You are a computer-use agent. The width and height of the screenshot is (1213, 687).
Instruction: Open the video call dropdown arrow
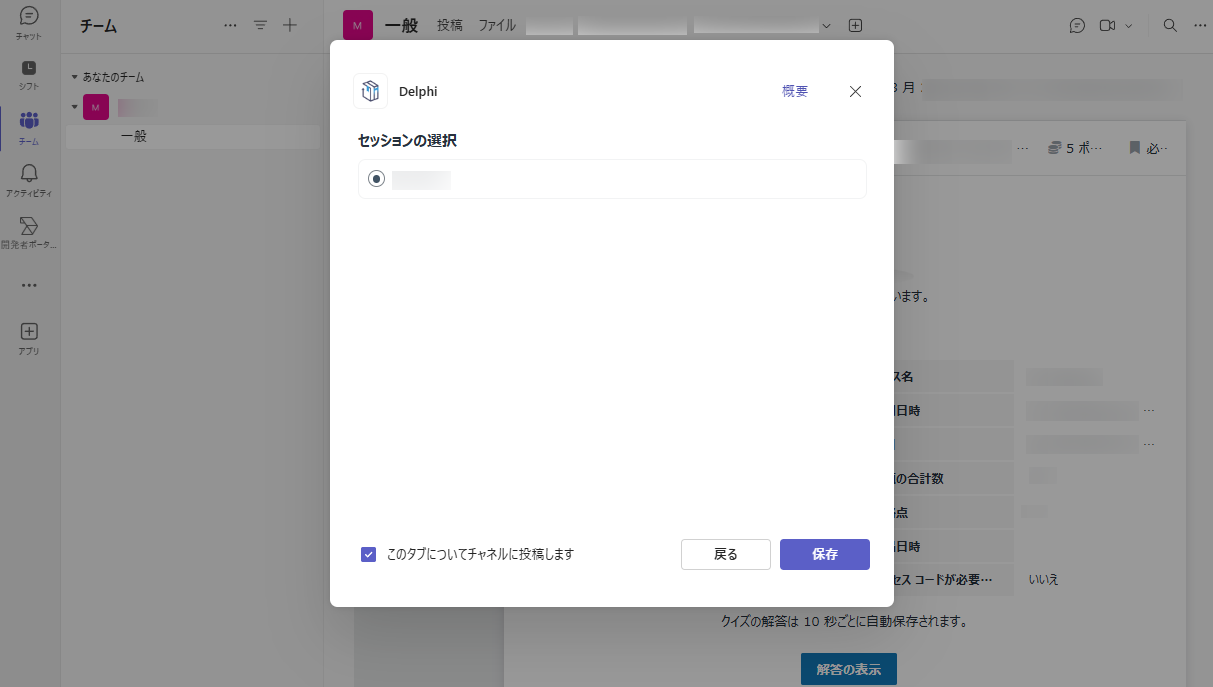(x=1129, y=26)
